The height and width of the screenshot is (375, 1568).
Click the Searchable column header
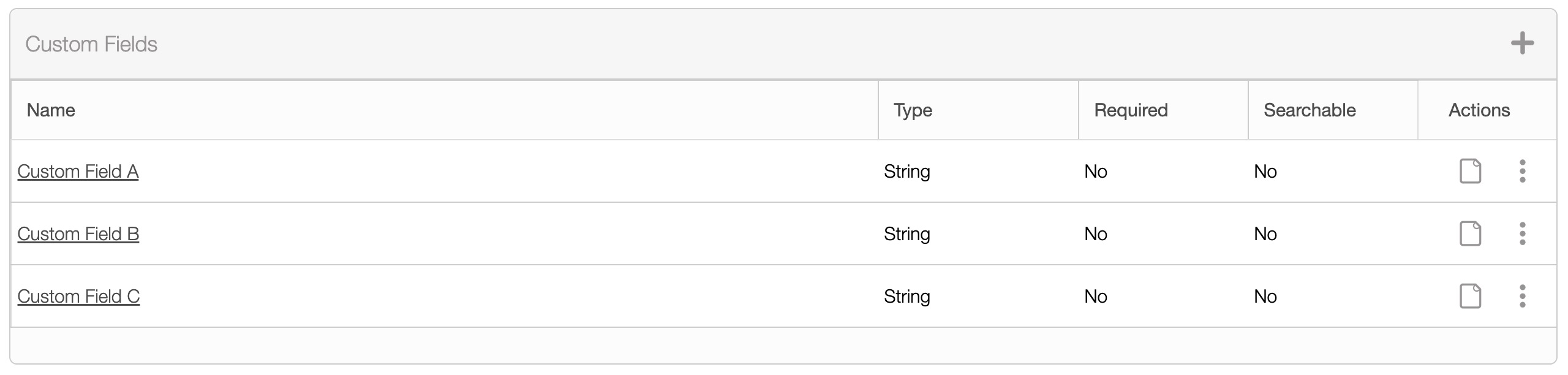click(x=1310, y=110)
